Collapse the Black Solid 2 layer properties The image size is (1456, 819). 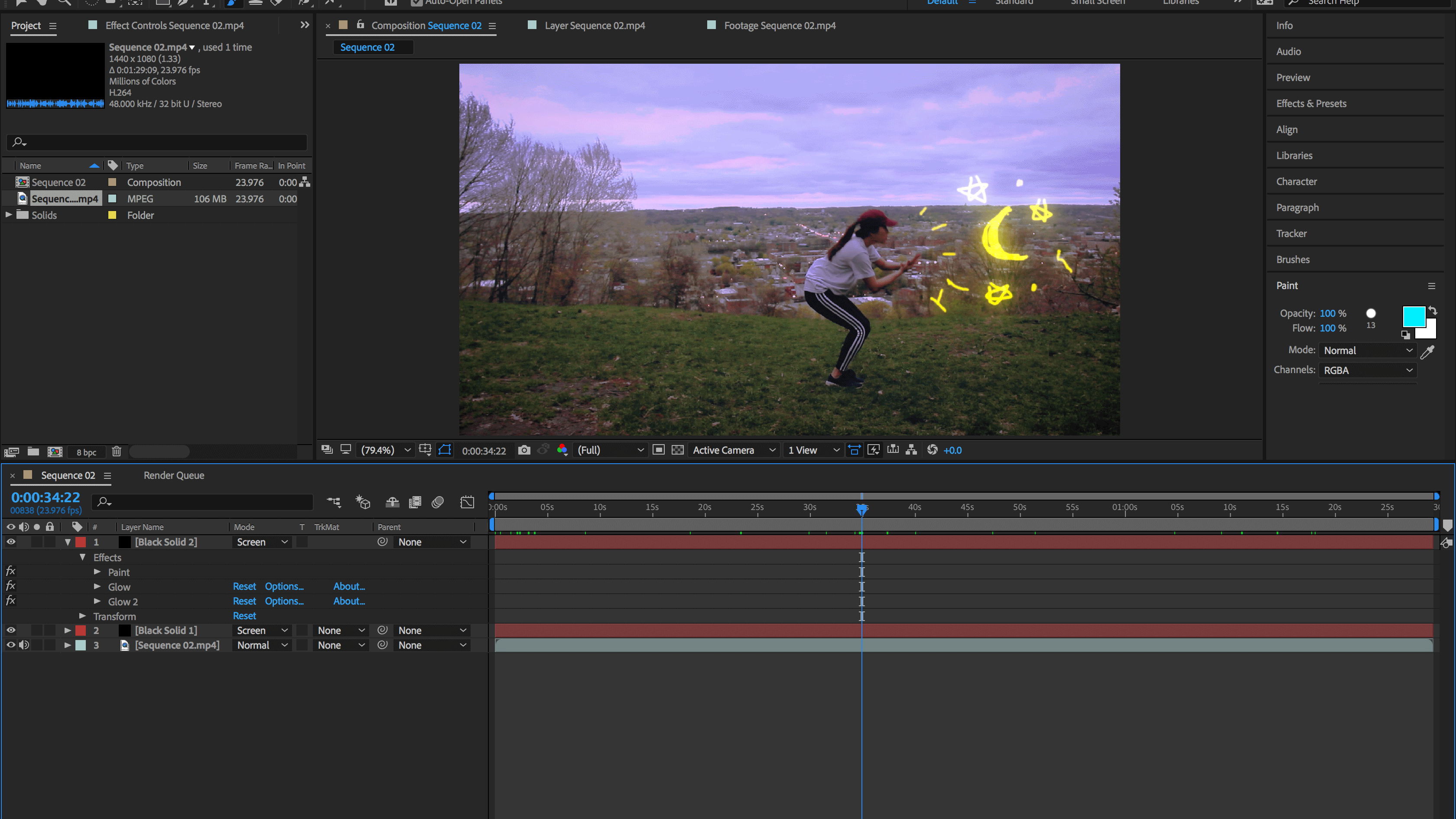pos(68,542)
